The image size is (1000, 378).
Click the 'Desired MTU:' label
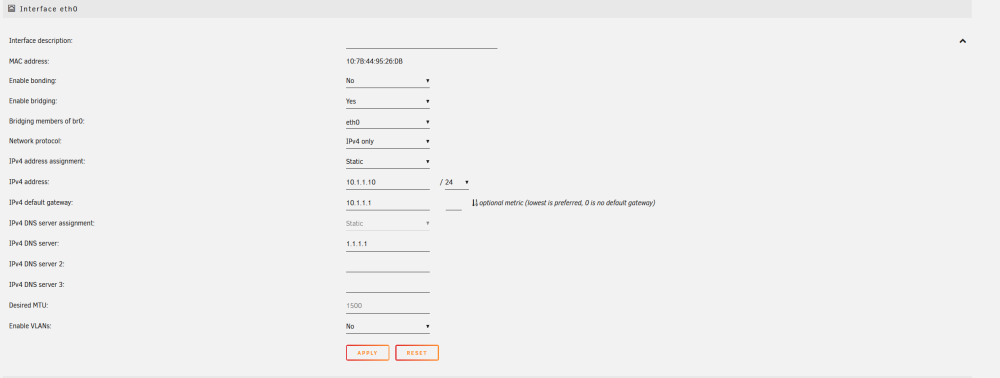coord(28,305)
